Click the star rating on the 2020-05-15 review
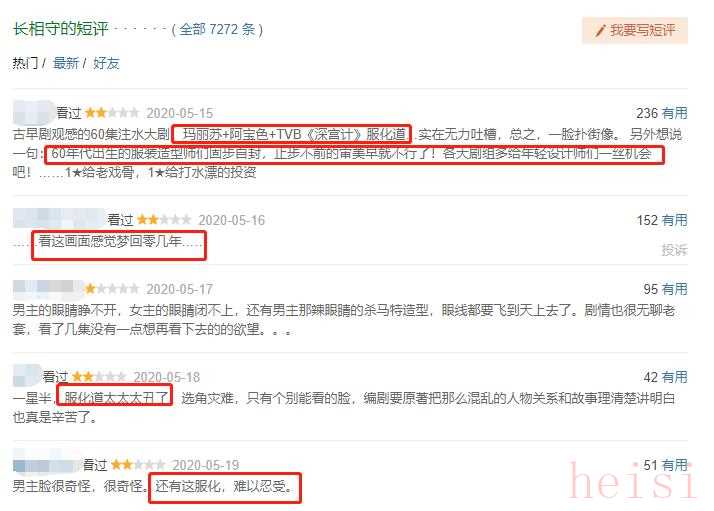The width and height of the screenshot is (714, 511). [112, 112]
